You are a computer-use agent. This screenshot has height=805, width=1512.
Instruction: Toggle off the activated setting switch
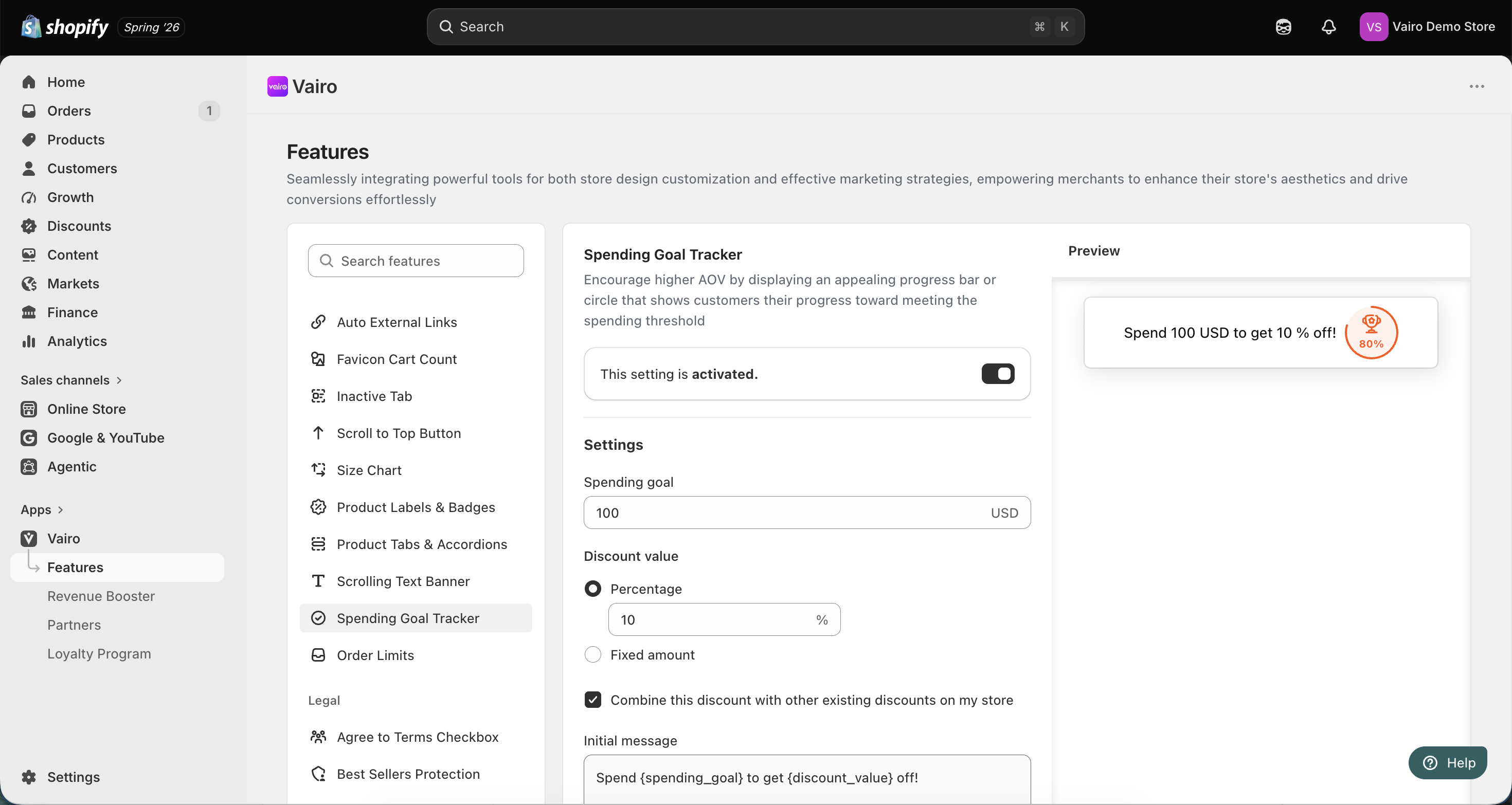click(x=998, y=374)
